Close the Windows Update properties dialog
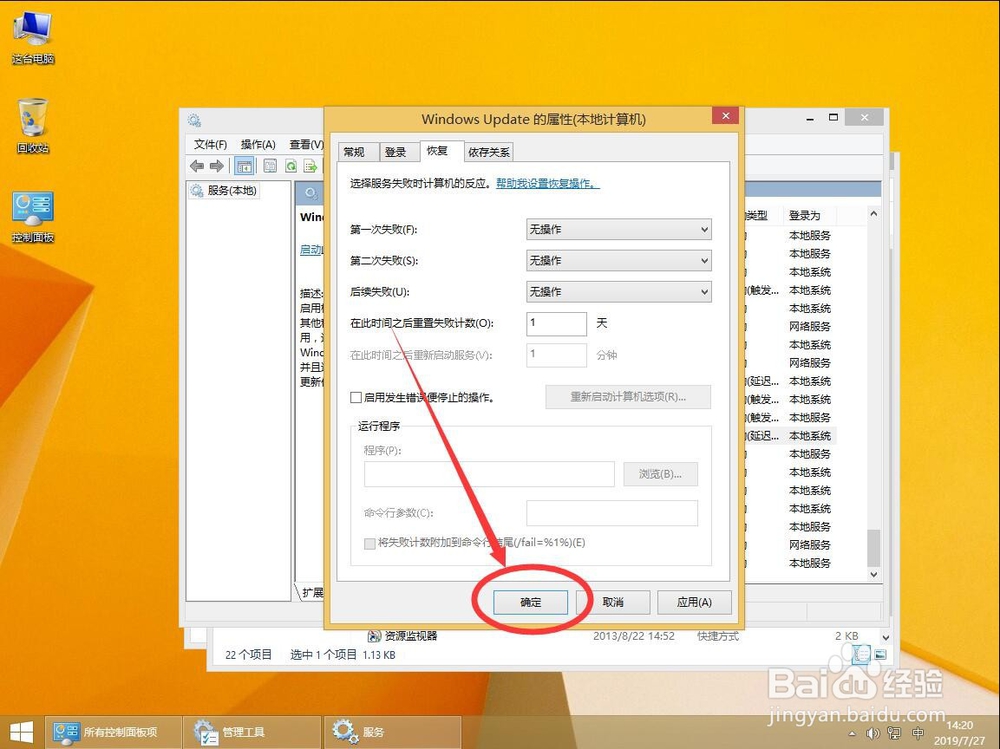1000x749 pixels. point(725,115)
